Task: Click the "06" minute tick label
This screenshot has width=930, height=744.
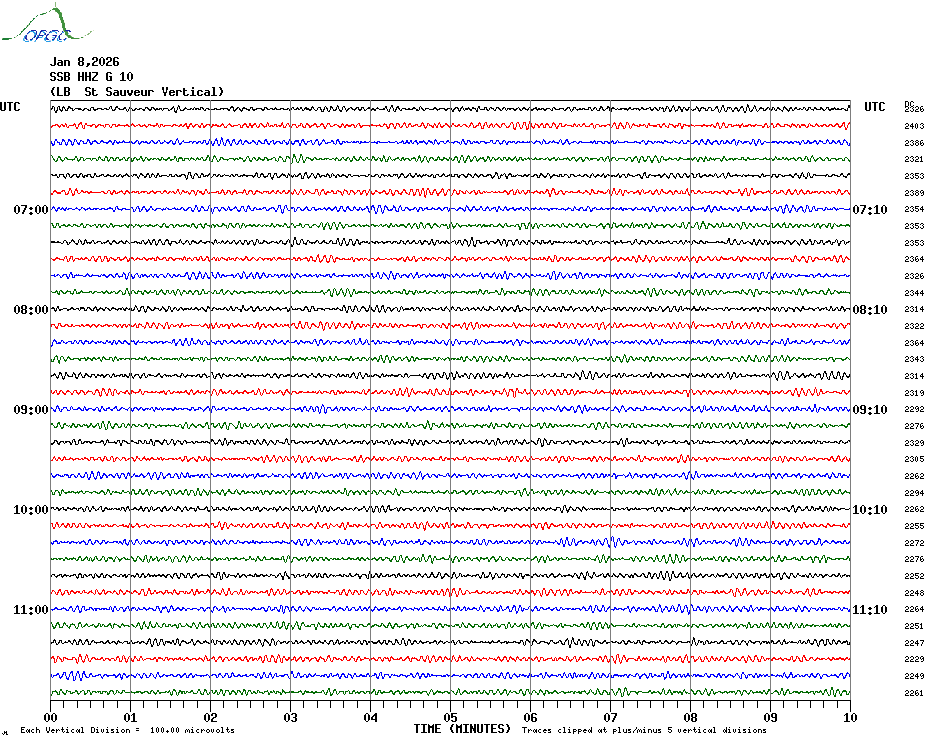Action: click(x=530, y=718)
